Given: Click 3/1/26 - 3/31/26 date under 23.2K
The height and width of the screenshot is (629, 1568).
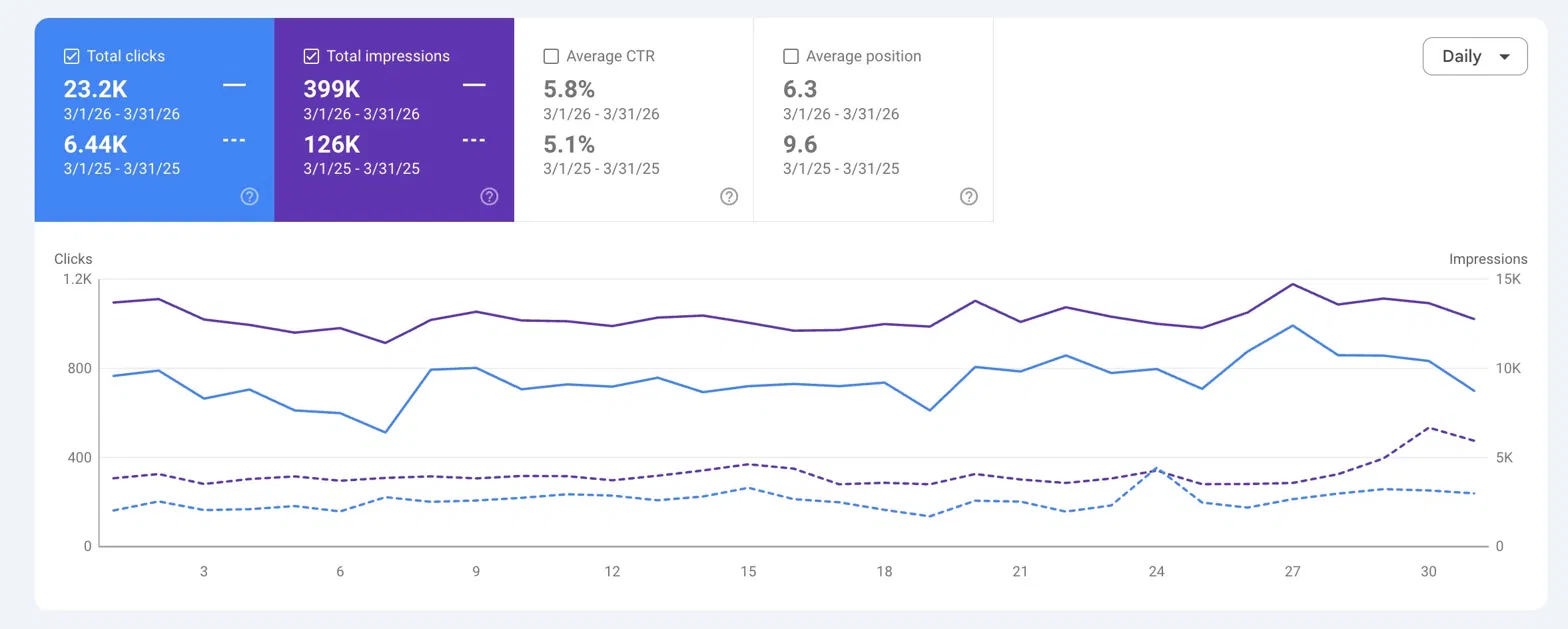Looking at the screenshot, I should pyautogui.click(x=121, y=114).
